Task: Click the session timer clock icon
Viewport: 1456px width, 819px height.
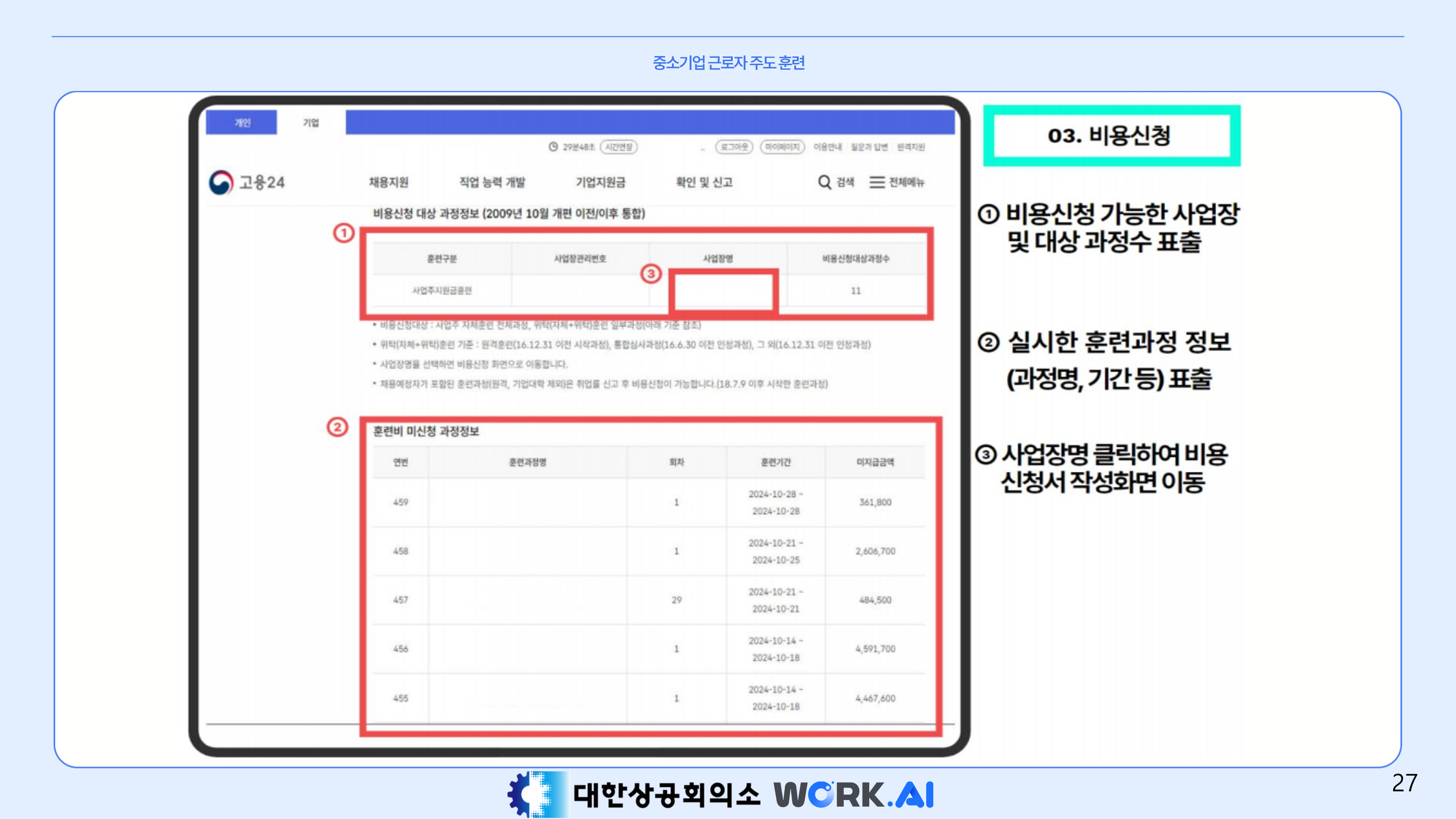Action: 553,147
